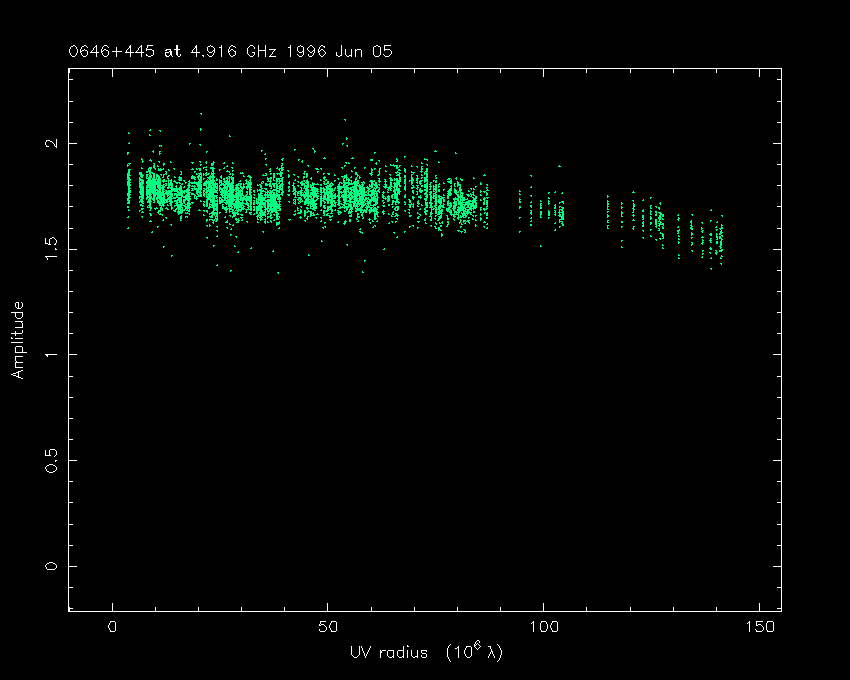850x680 pixels.
Task: Select the 4.916 GHz frequency text
Action: [x=218, y=51]
